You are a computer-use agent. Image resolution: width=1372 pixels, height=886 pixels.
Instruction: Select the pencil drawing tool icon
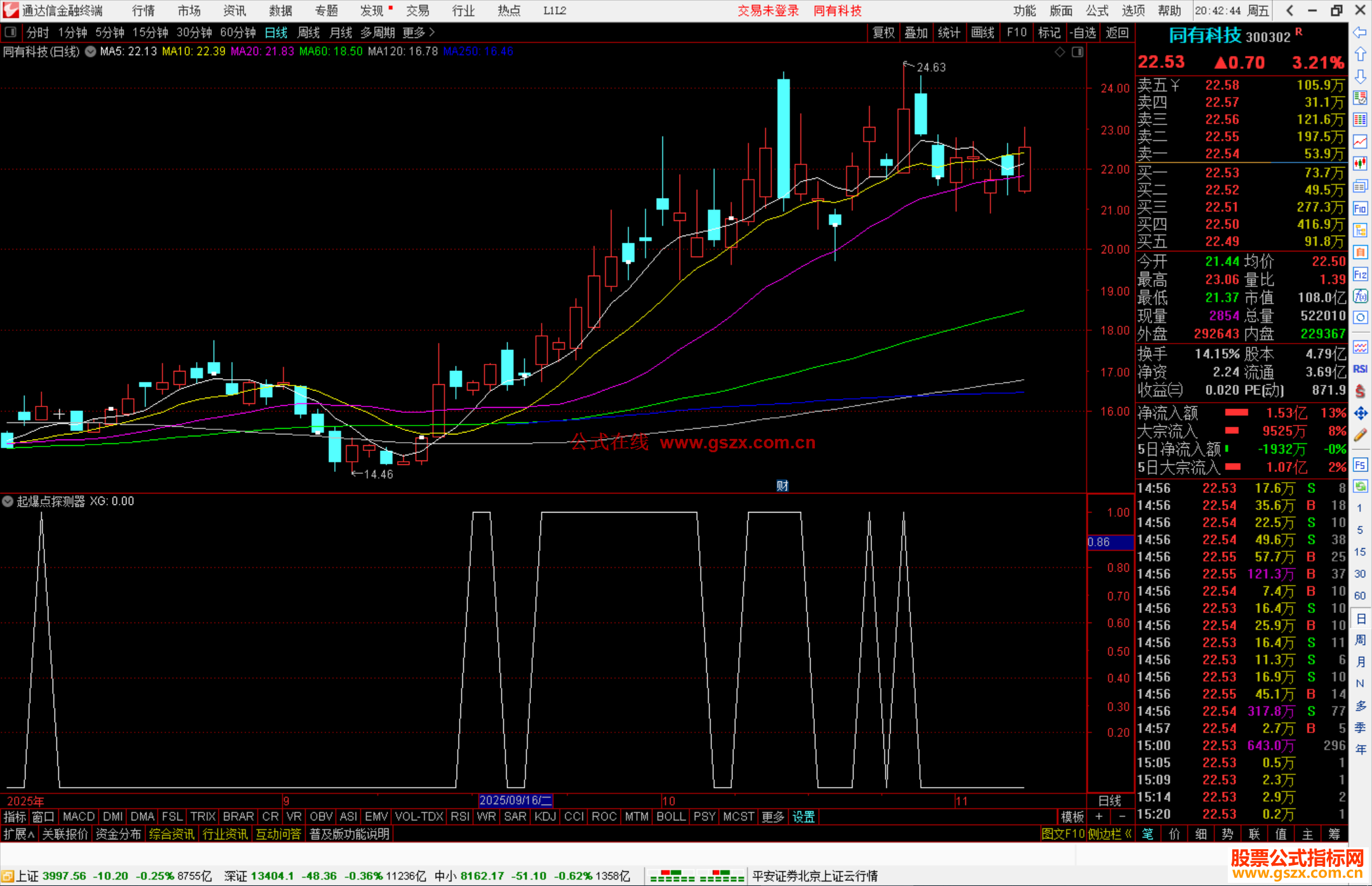pyautogui.click(x=1360, y=435)
